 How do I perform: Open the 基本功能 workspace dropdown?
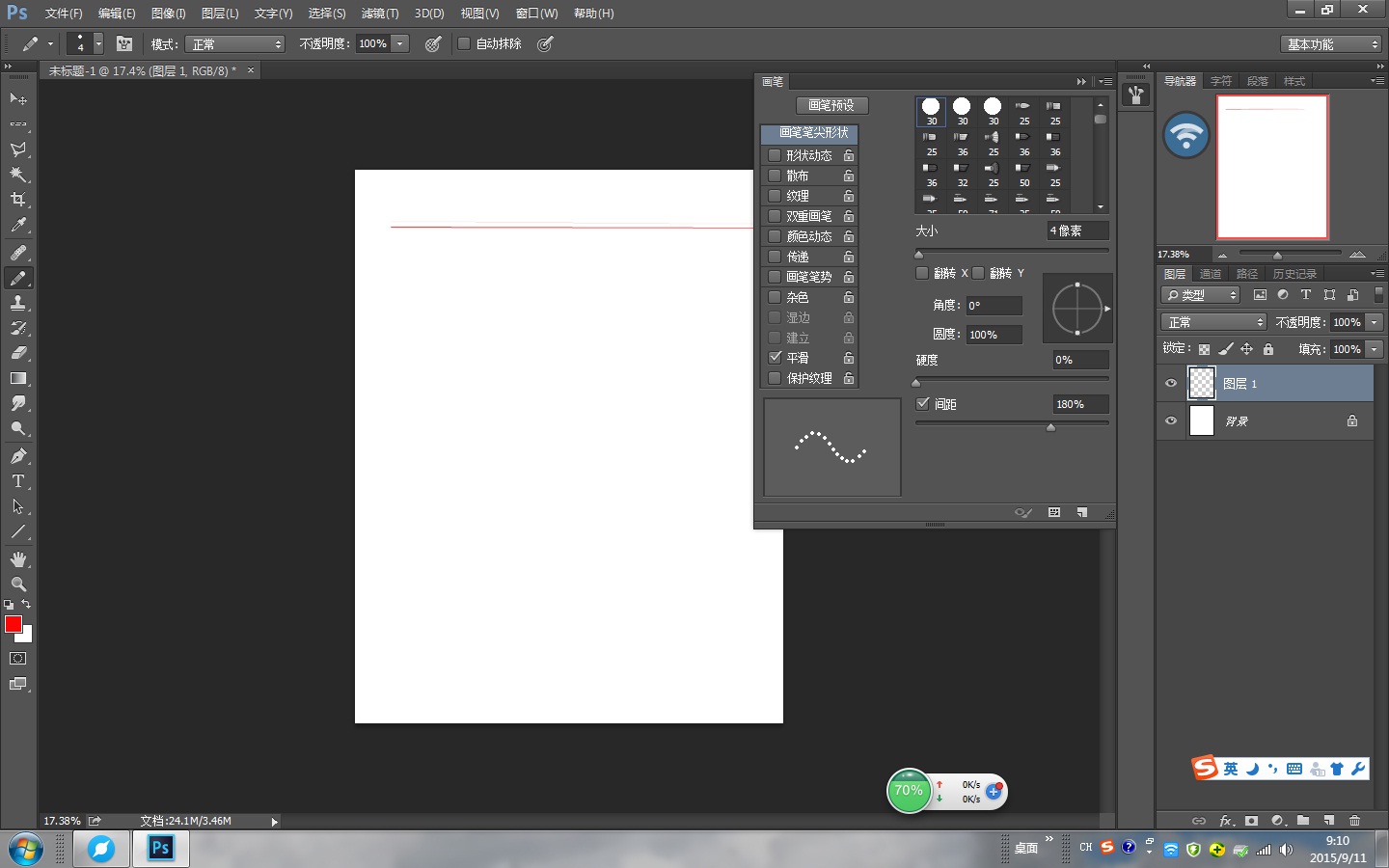(x=1332, y=44)
